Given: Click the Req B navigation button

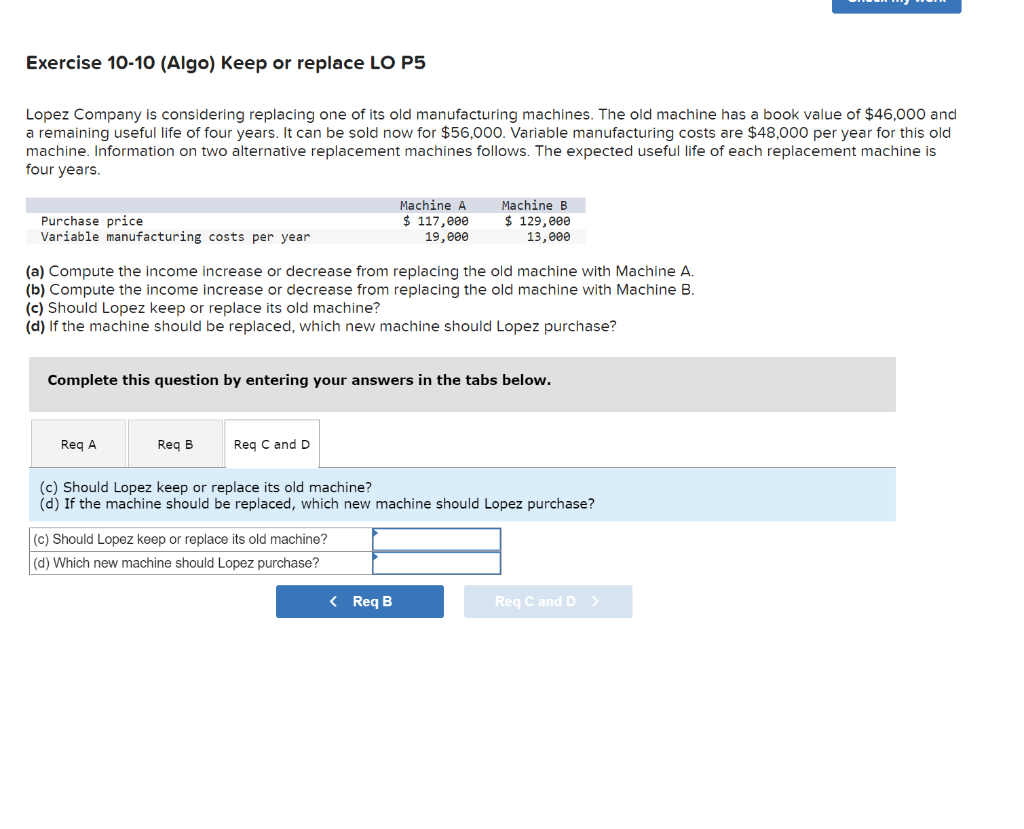Looking at the screenshot, I should click(359, 601).
